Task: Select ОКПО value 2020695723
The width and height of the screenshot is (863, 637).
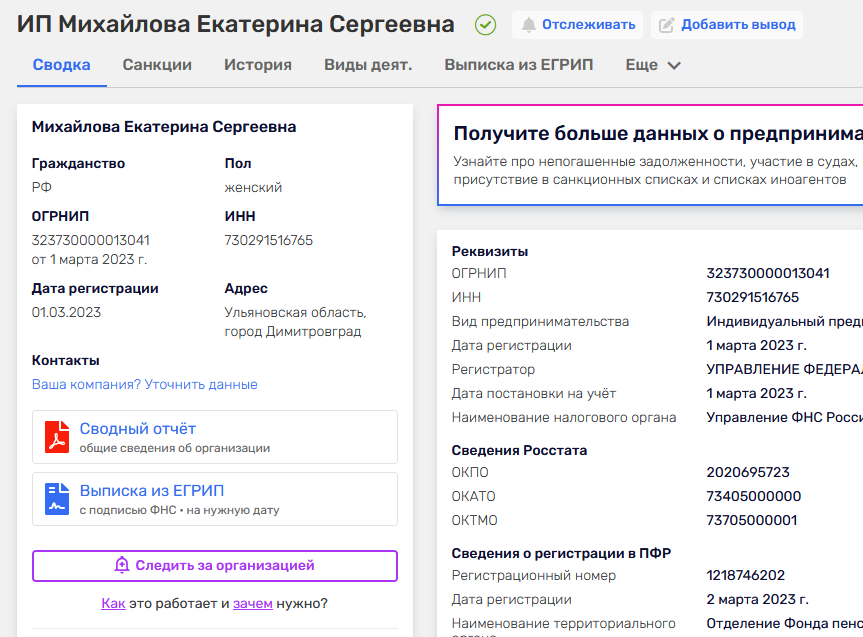Action: (x=748, y=472)
